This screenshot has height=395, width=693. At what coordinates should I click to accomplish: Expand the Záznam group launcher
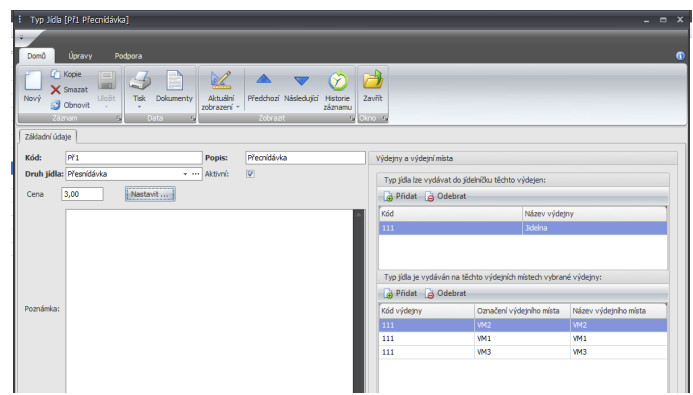(x=118, y=118)
